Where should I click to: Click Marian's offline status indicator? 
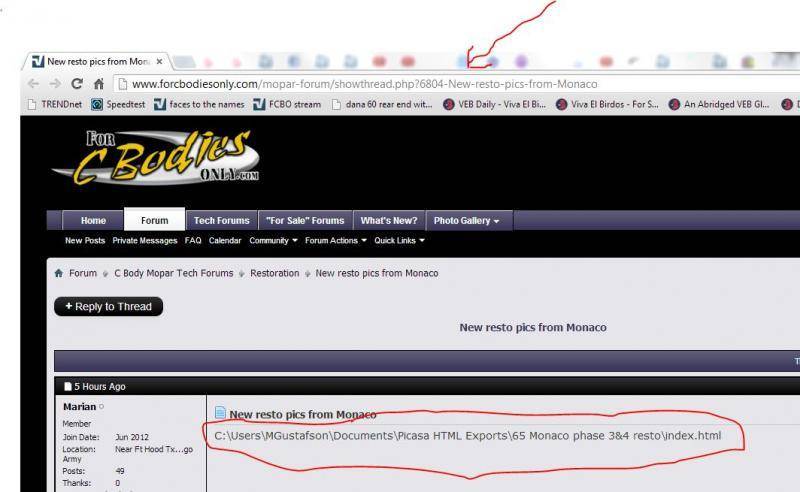102,407
